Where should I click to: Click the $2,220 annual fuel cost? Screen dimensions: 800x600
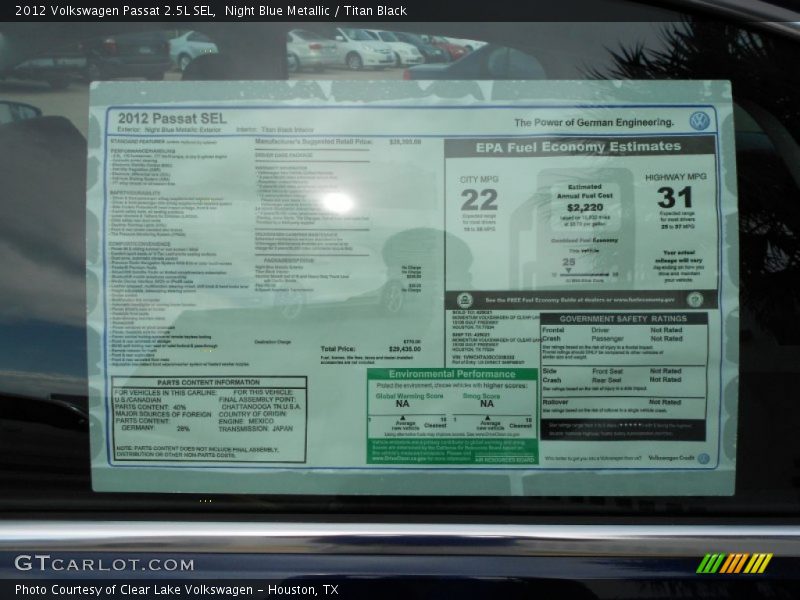point(585,208)
